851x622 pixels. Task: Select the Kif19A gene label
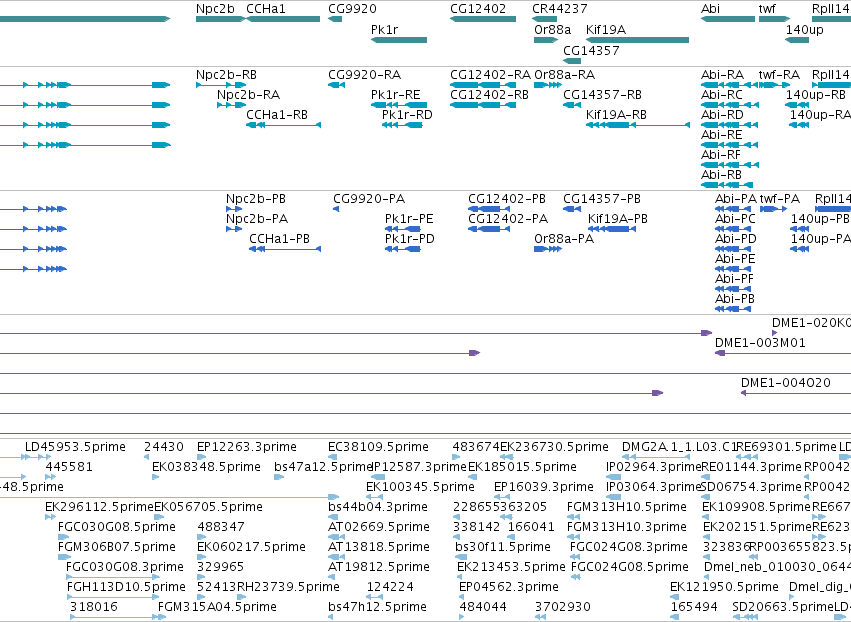click(x=606, y=30)
